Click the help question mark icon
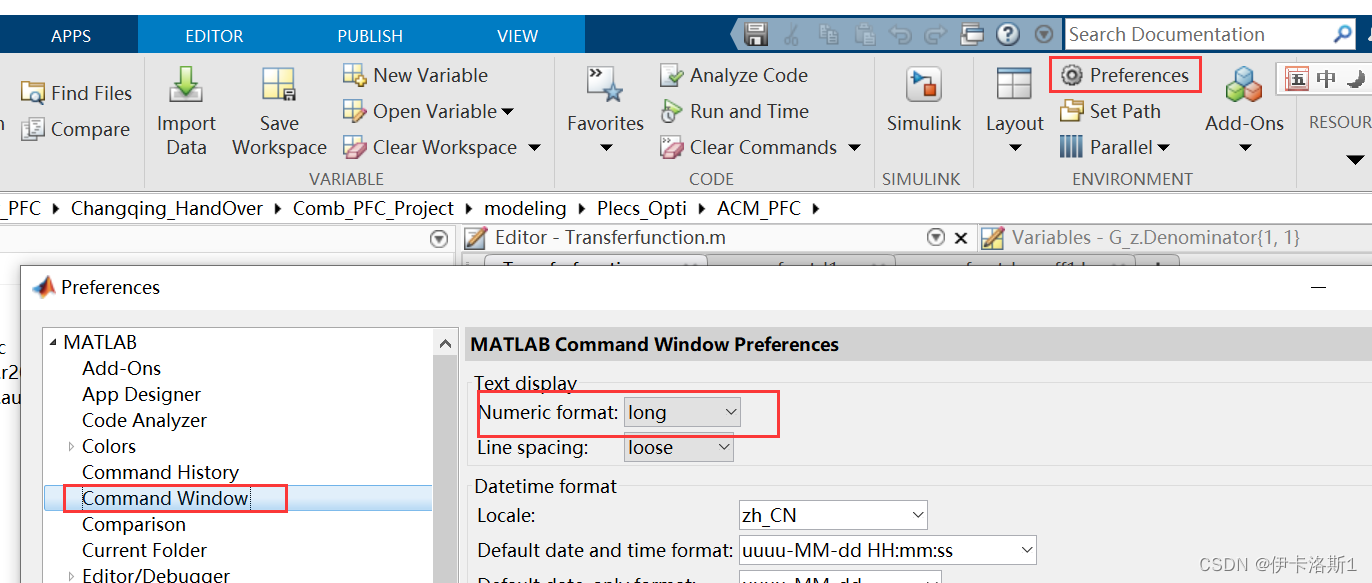This screenshot has width=1372, height=583. (1008, 33)
